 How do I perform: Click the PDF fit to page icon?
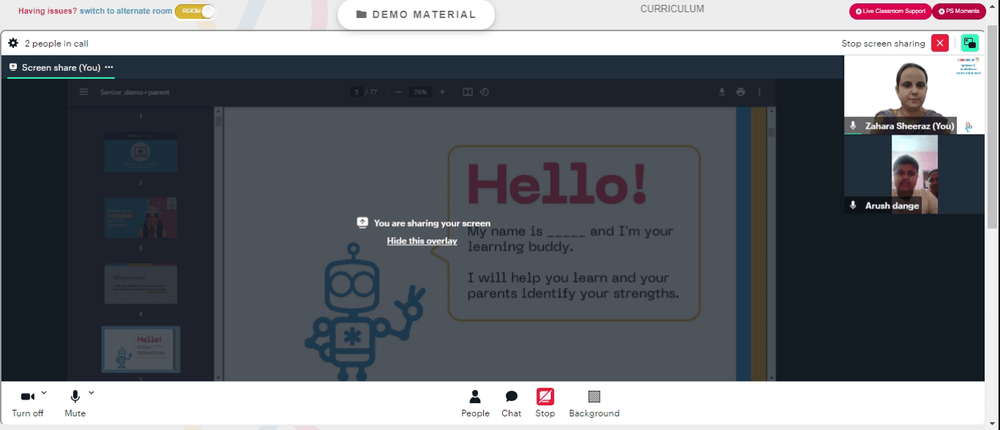coord(467,92)
